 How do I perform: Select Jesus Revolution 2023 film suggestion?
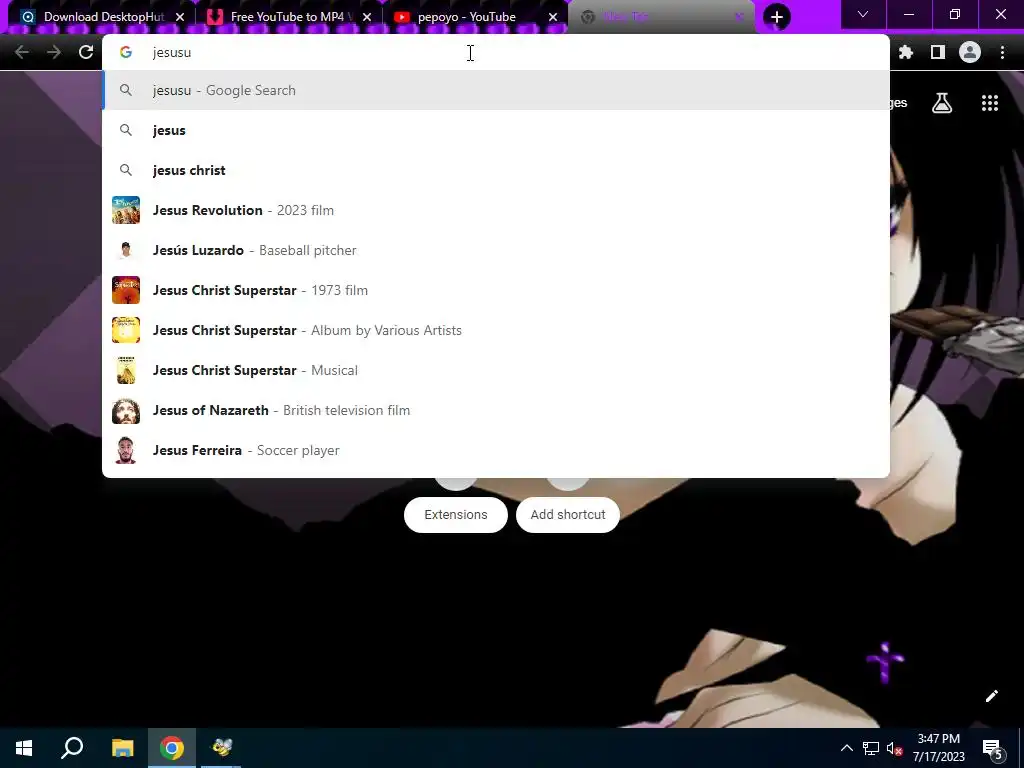496,210
